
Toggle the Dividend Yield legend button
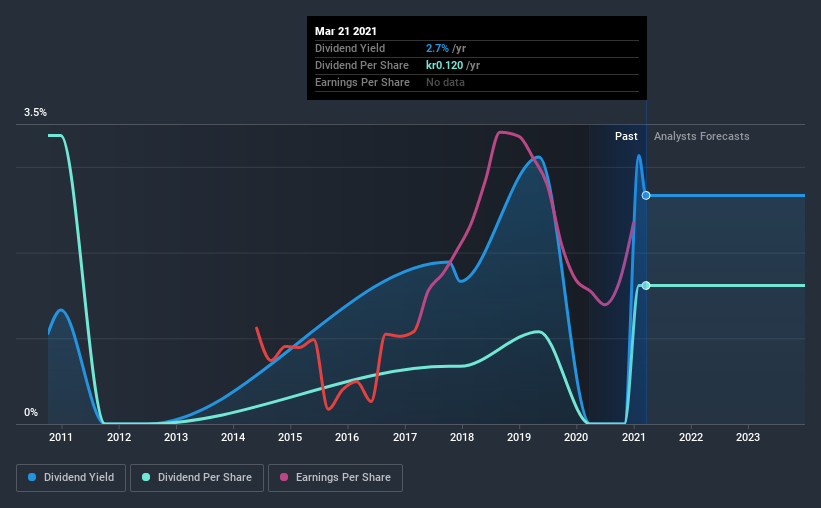pyautogui.click(x=71, y=478)
